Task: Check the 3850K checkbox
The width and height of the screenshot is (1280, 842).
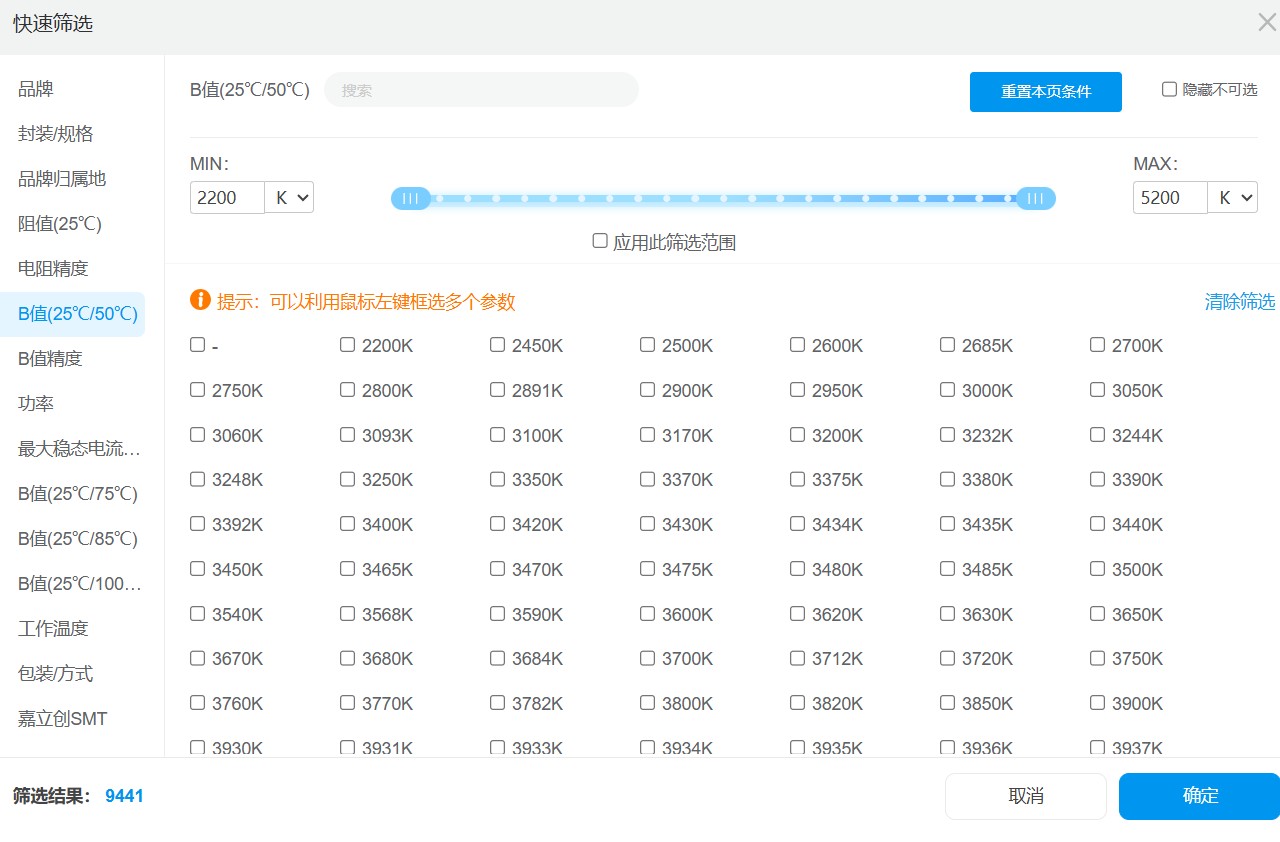Action: pyautogui.click(x=947, y=703)
